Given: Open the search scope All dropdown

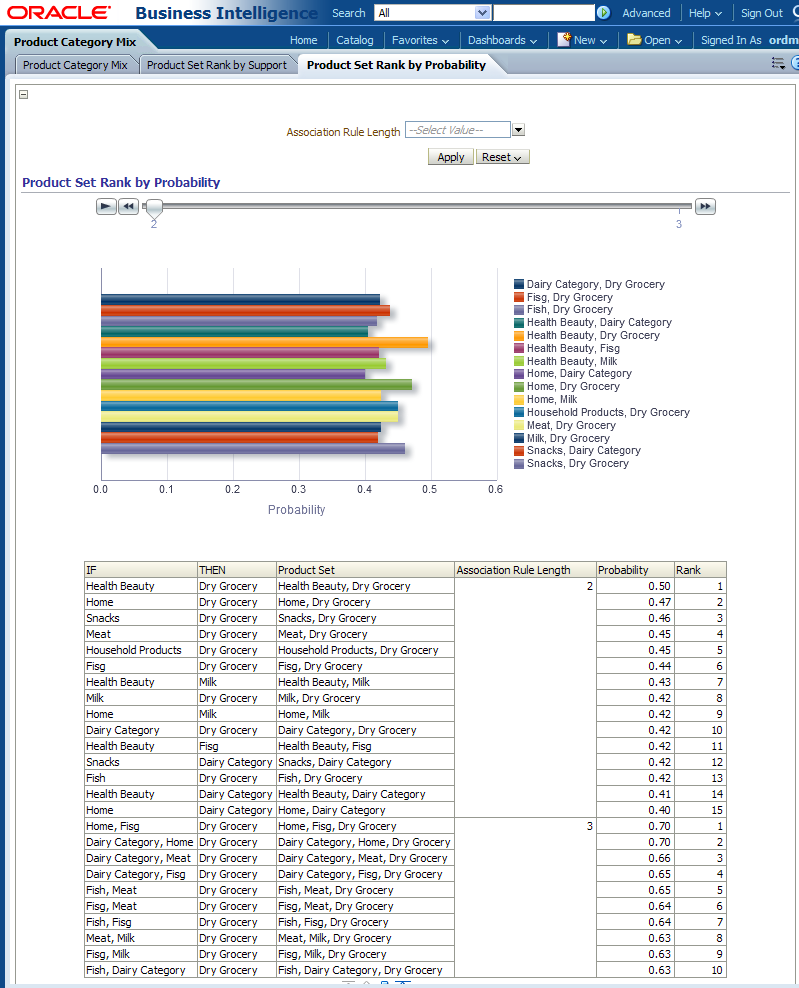Looking at the screenshot, I should click(482, 13).
